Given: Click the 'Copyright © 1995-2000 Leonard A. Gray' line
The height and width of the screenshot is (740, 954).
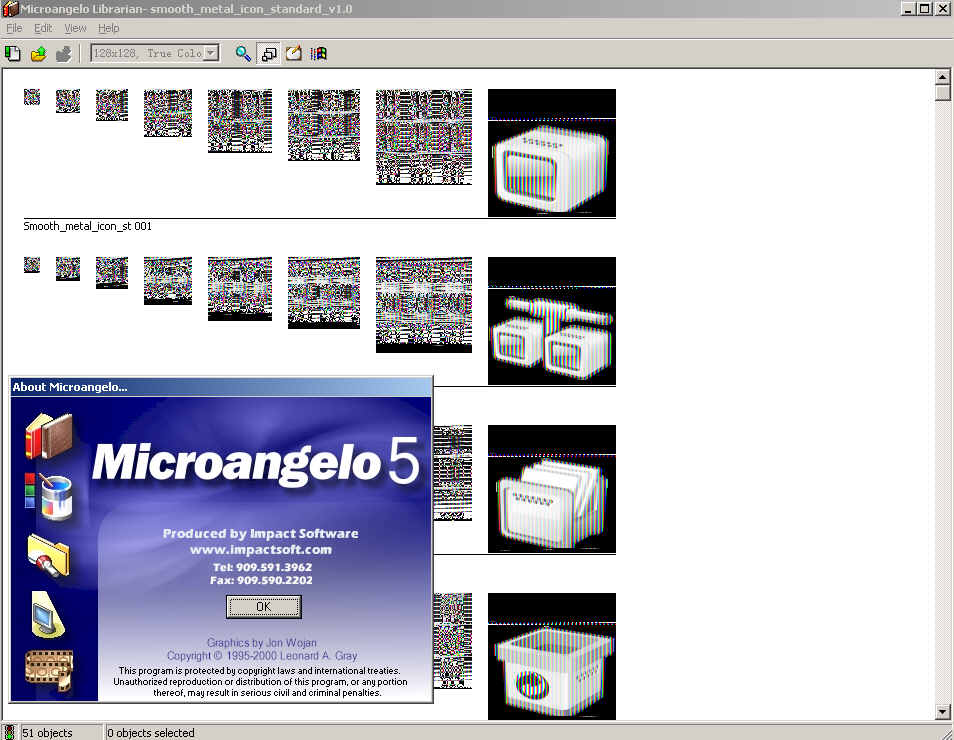Looking at the screenshot, I should tap(262, 656).
